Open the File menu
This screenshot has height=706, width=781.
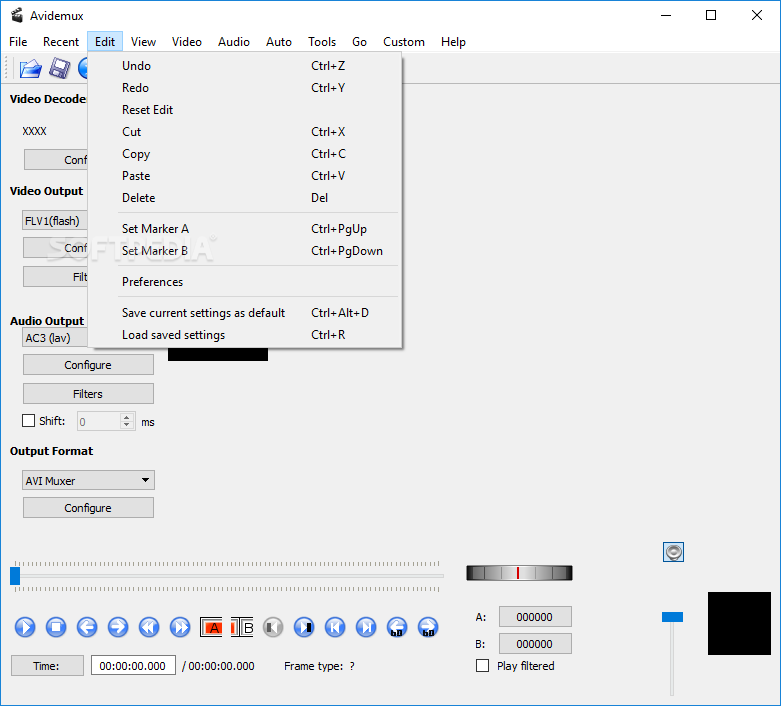tap(18, 42)
